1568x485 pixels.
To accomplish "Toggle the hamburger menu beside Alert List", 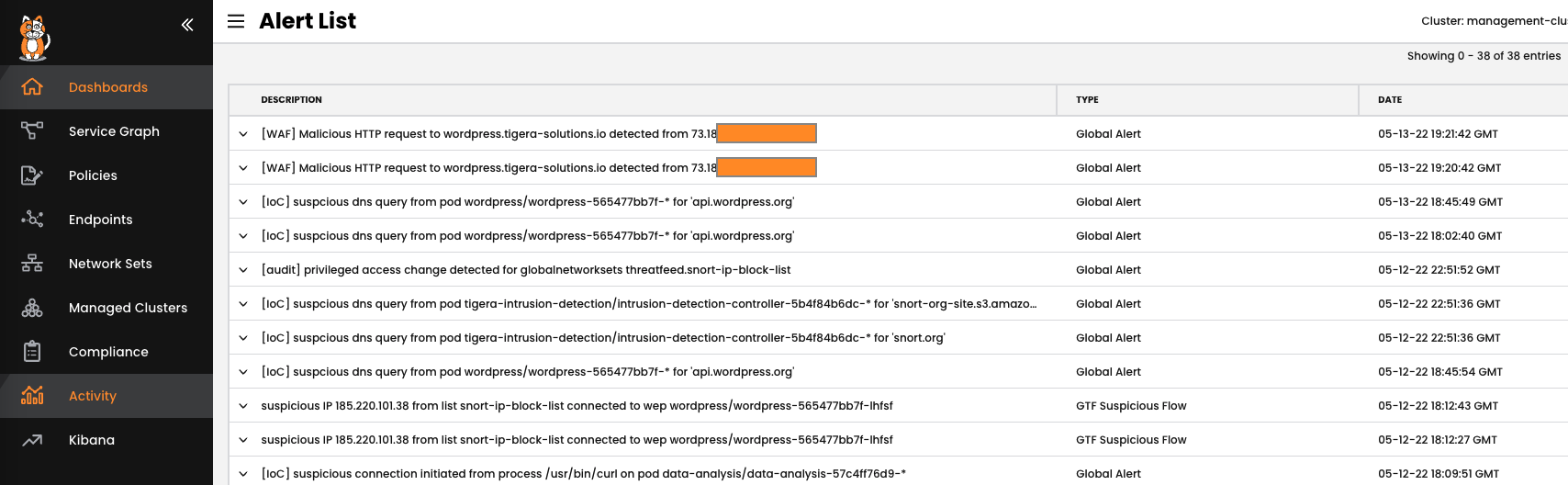I will click(236, 21).
